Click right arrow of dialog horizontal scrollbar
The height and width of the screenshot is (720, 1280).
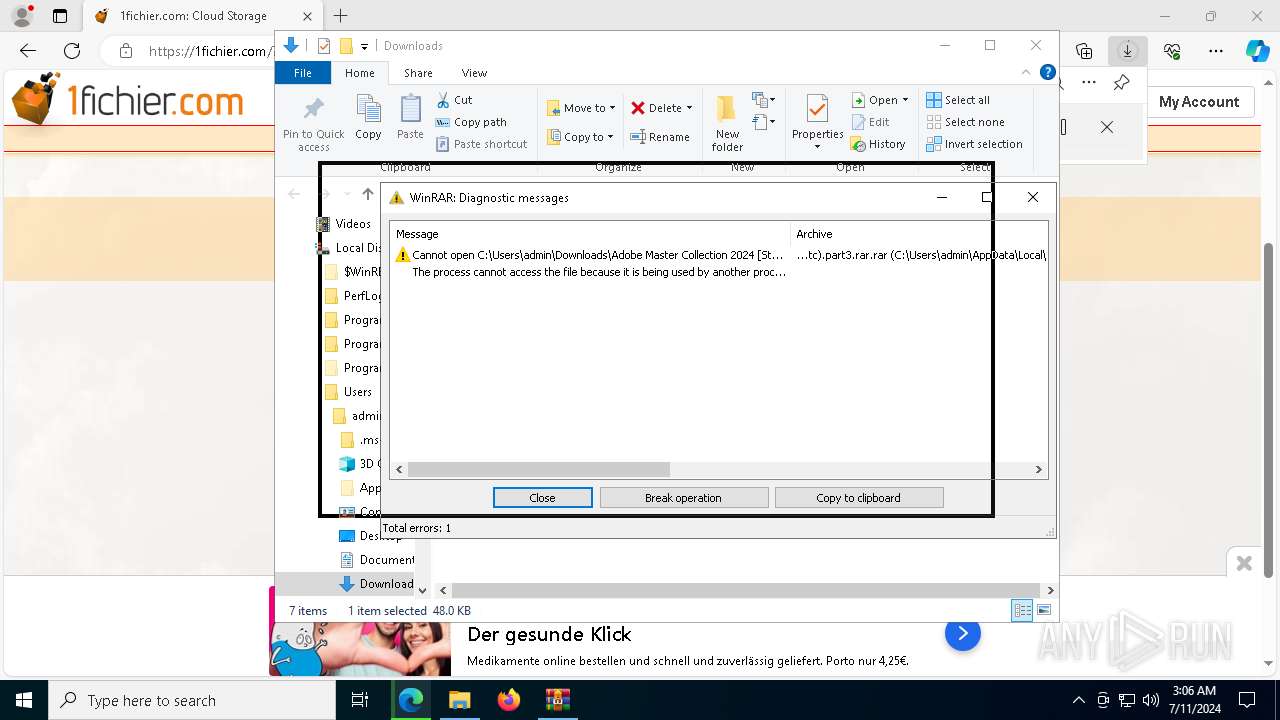1038,469
